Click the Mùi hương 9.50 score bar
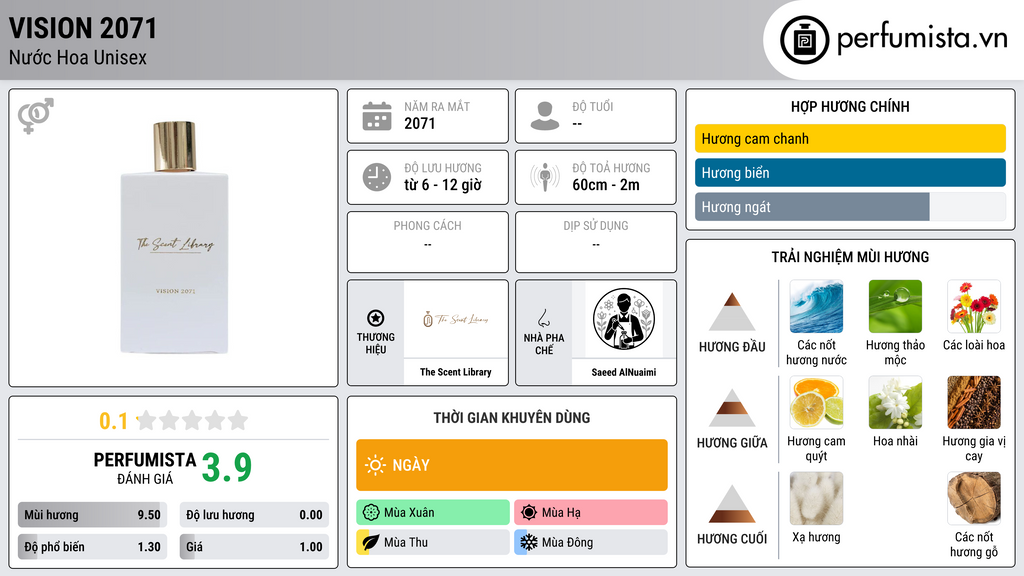 point(93,515)
